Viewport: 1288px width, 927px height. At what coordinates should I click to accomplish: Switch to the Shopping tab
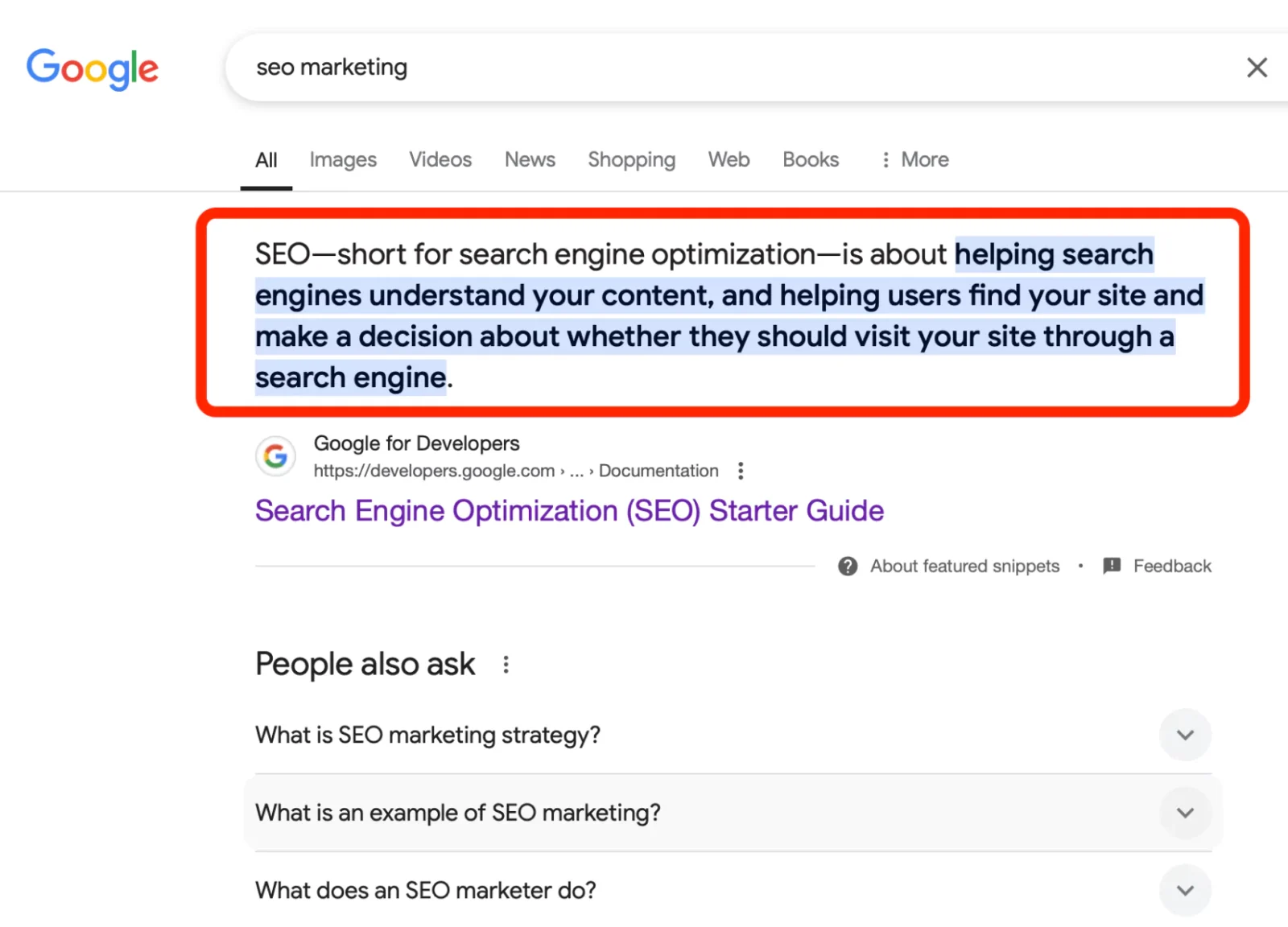pos(631,159)
